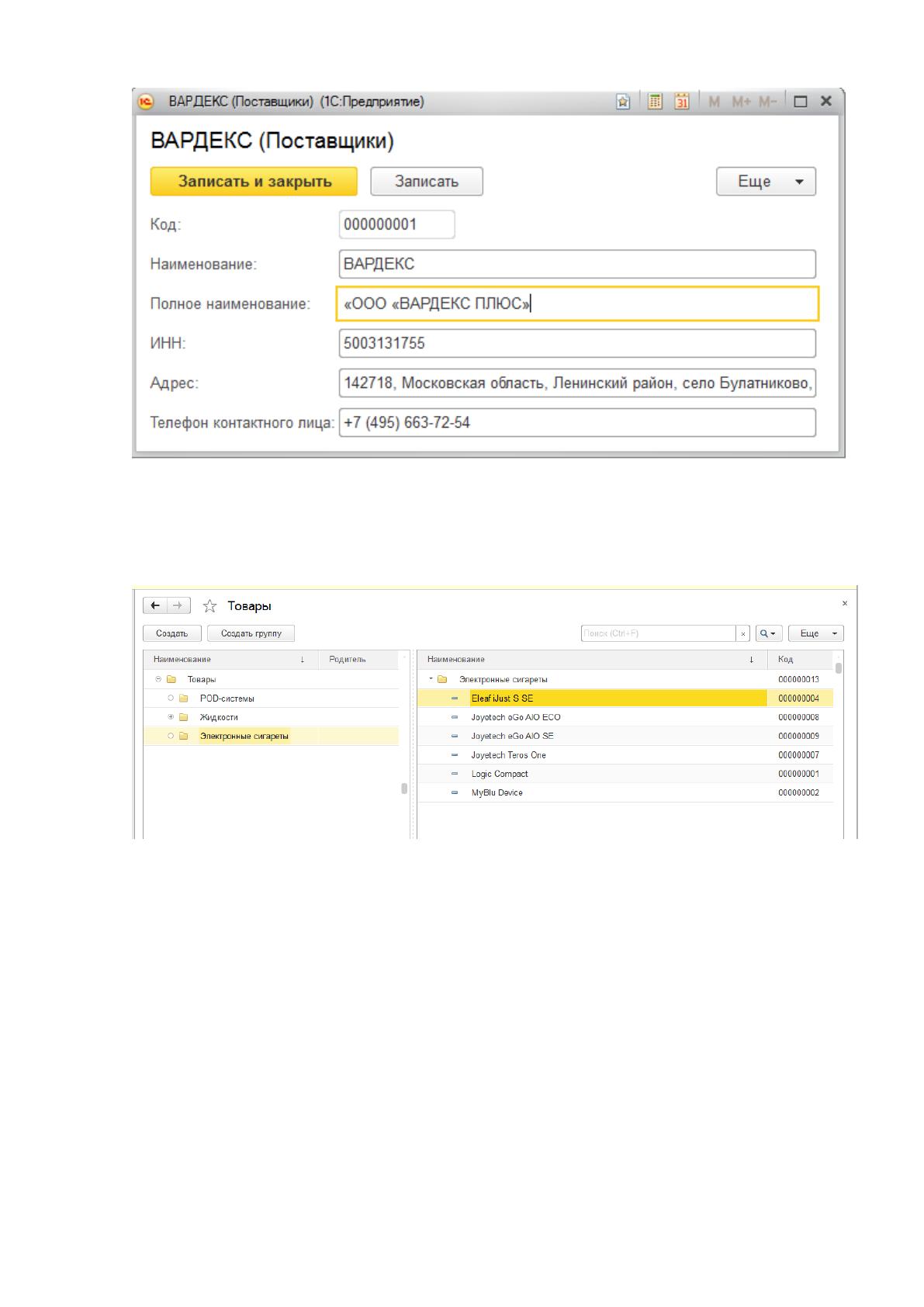This screenshot has width=924, height=1307.
Task: Click the favorites star icon in title bar
Action: click(623, 102)
